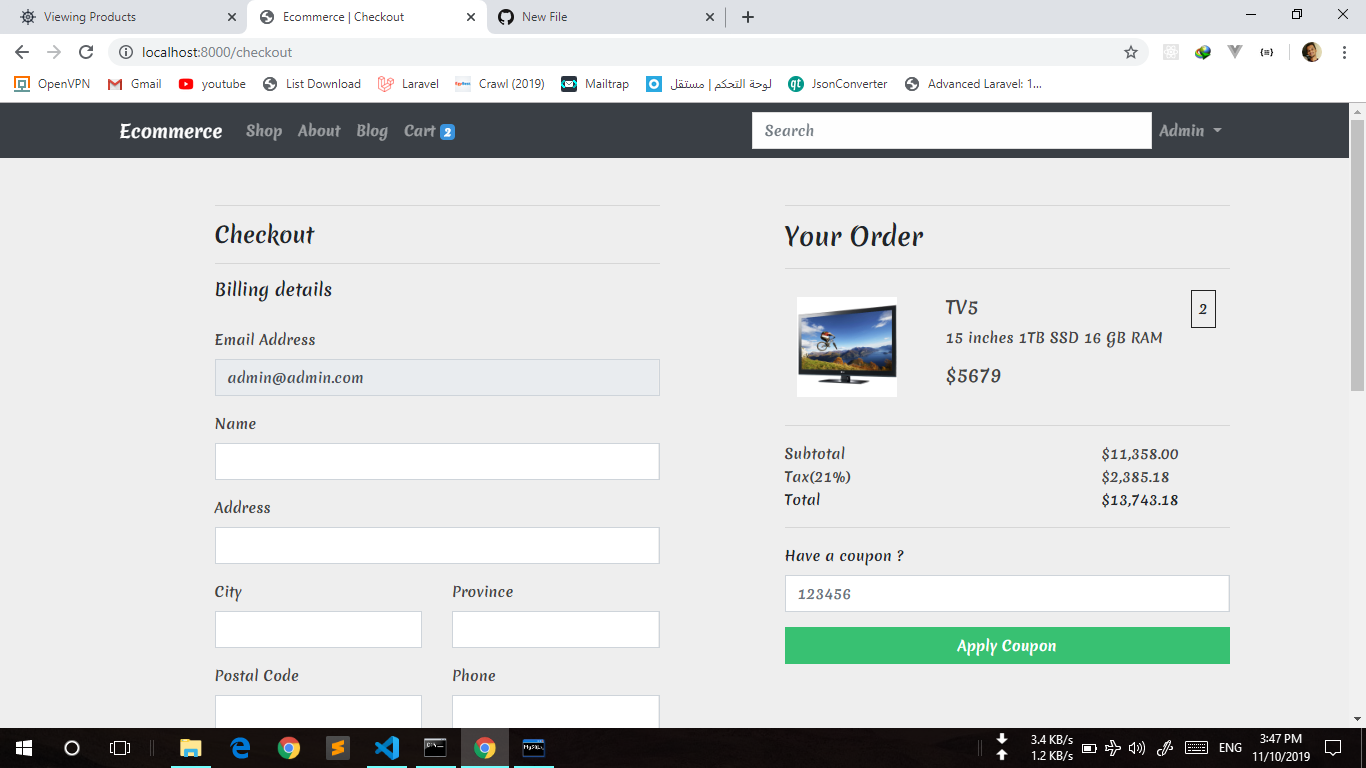
Task: Launch Visual Studio Code from the taskbar
Action: pyautogui.click(x=387, y=748)
